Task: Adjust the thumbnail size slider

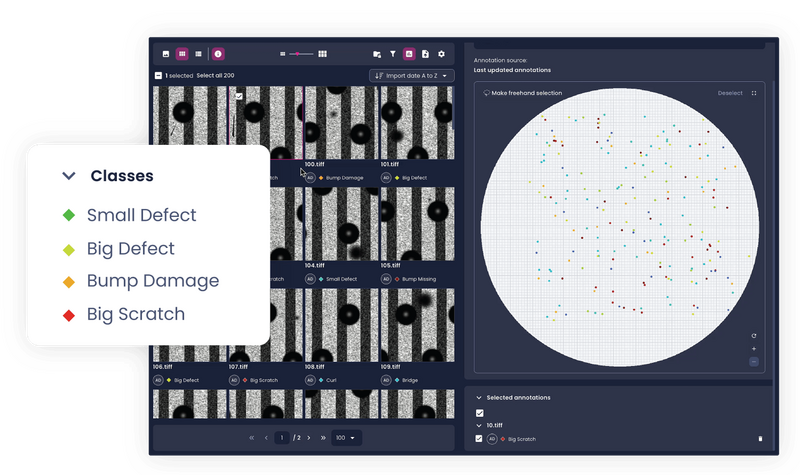Action: click(x=297, y=54)
